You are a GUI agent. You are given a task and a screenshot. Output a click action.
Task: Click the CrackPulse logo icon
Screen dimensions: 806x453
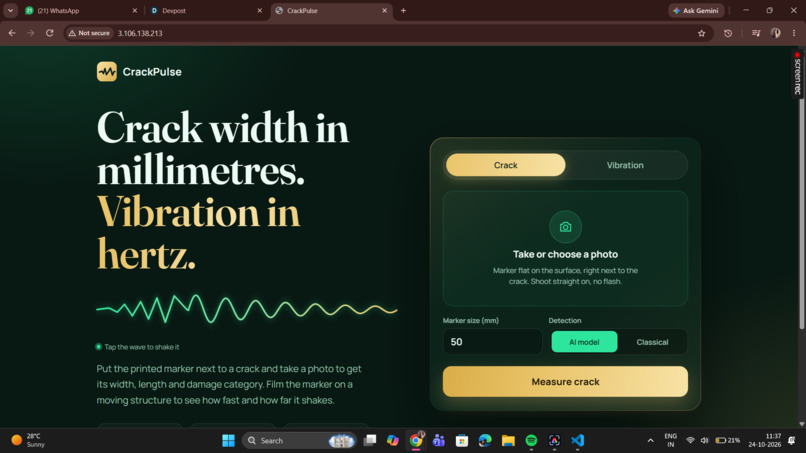[107, 72]
